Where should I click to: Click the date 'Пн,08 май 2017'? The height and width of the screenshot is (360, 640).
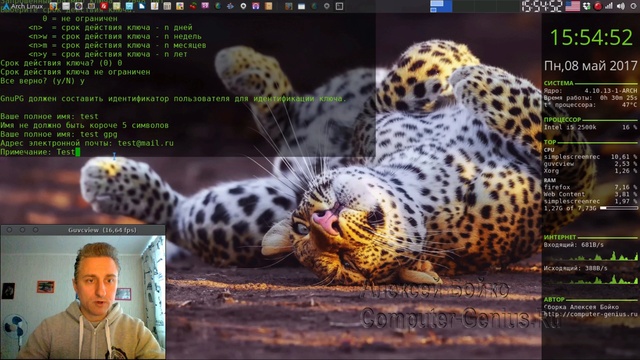click(x=591, y=66)
